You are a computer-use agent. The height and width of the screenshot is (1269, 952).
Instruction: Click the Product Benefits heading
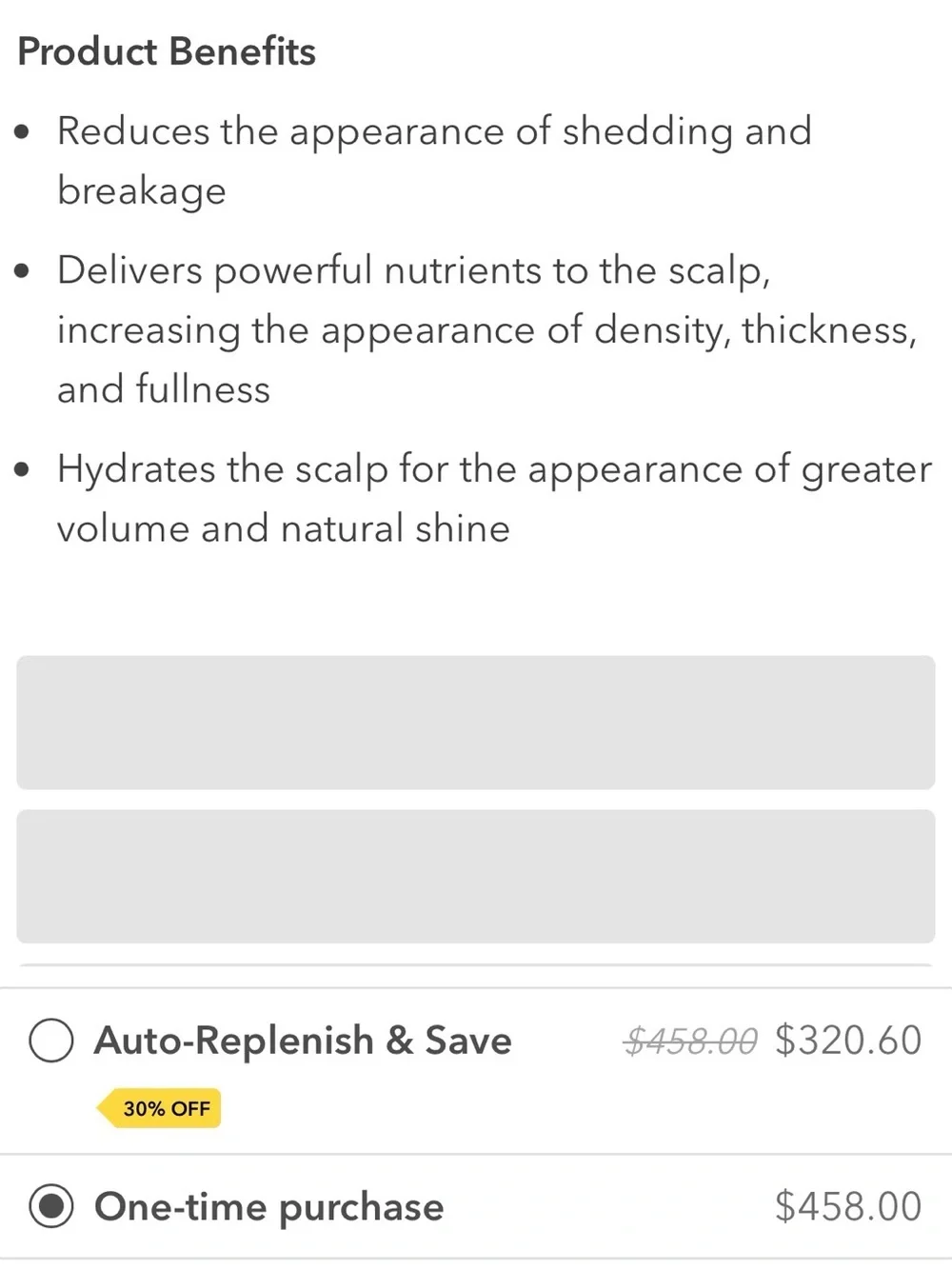pos(167,51)
